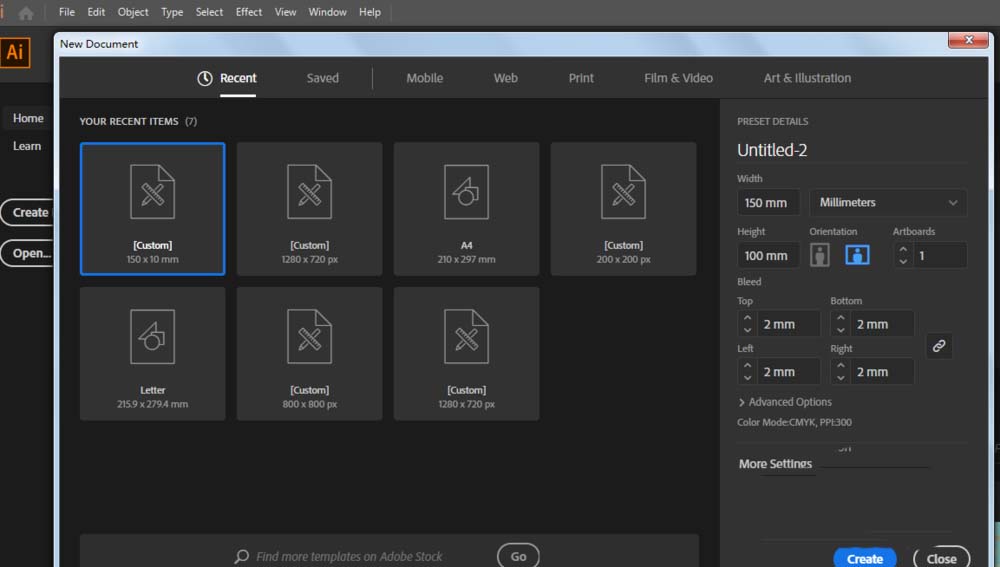Viewport: 1000px width, 567px height.
Task: Click Open... button on Home screen sidebar
Action: pyautogui.click(x=29, y=253)
